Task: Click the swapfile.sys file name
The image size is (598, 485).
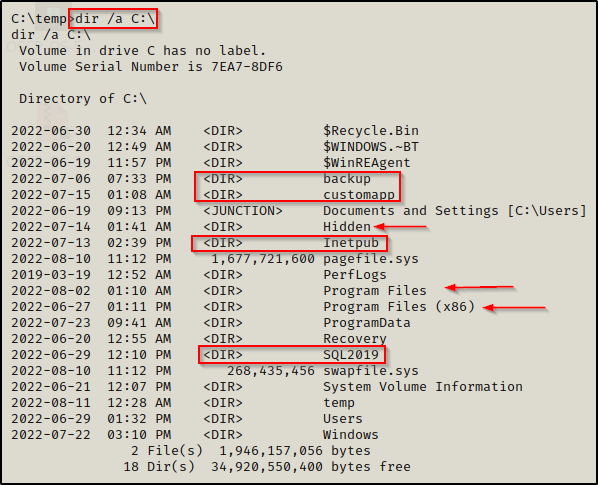Action: [x=371, y=371]
